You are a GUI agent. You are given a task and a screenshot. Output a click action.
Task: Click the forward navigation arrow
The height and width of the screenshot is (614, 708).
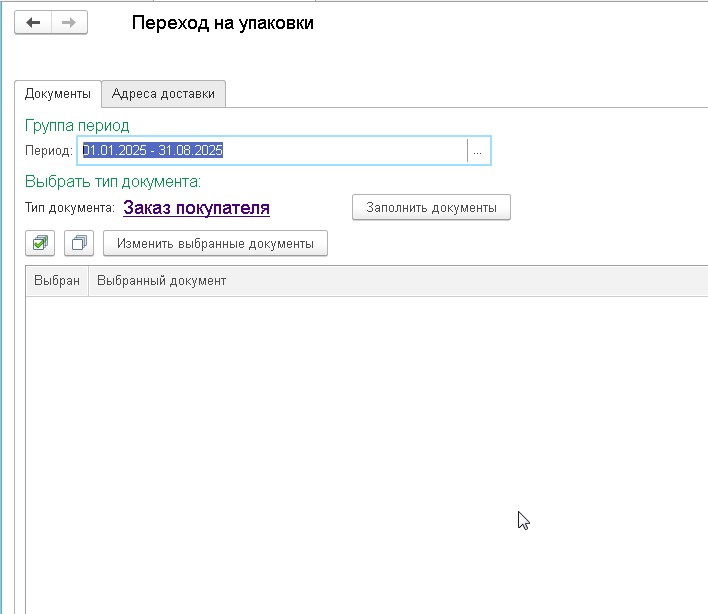(x=69, y=23)
